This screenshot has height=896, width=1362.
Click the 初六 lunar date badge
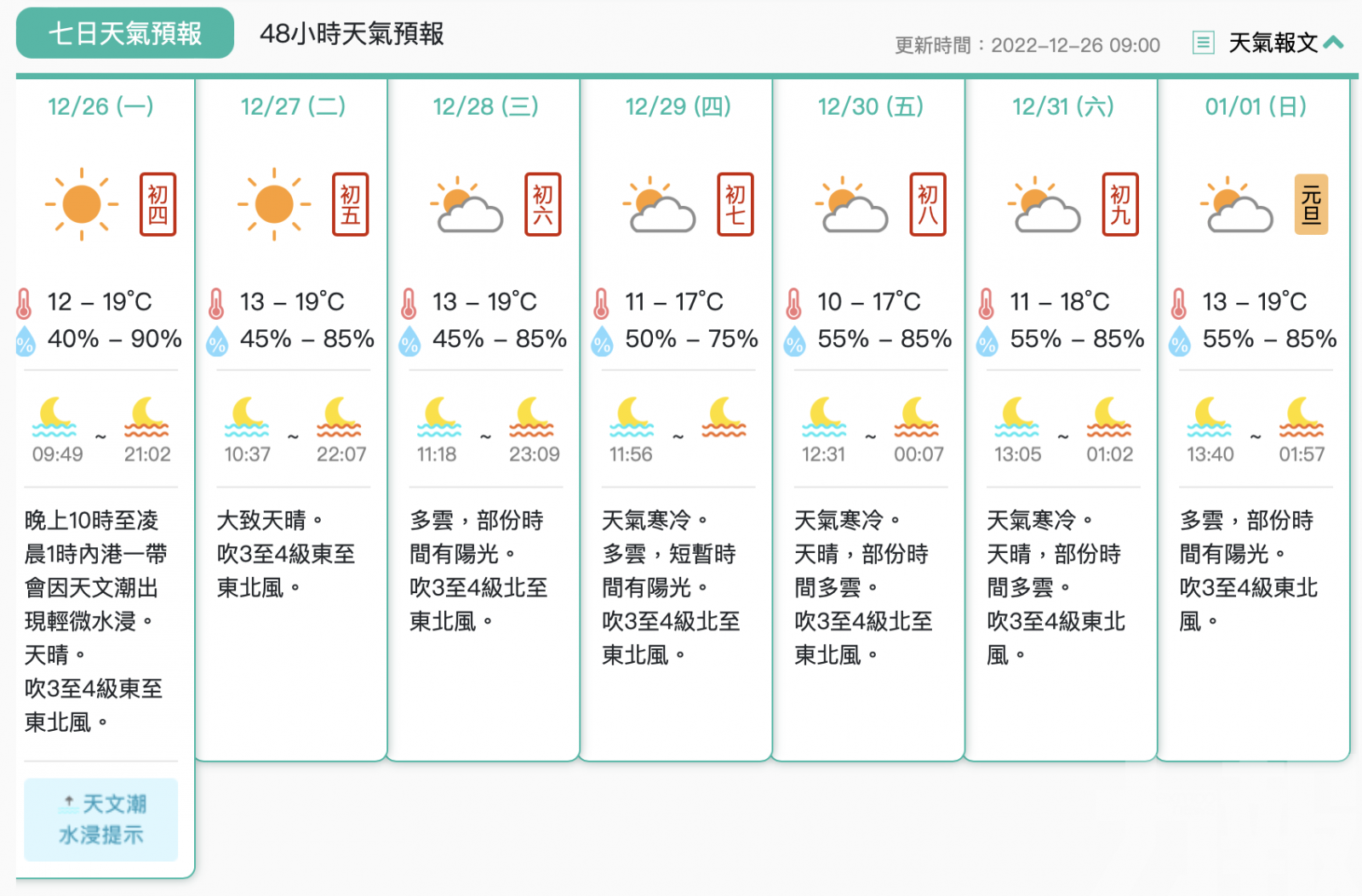pos(543,204)
